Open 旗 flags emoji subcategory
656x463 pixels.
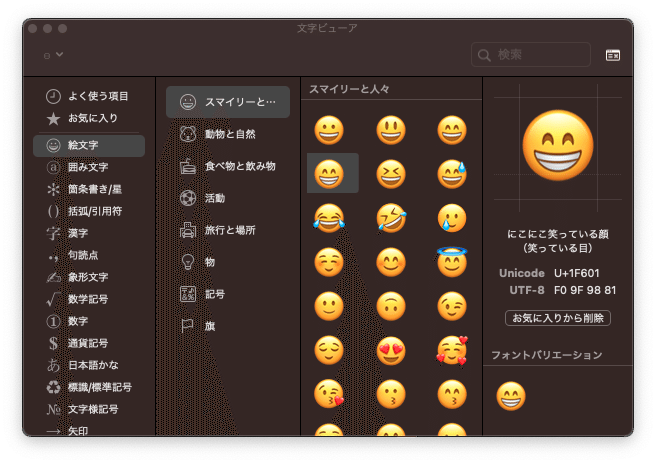[x=228, y=326]
